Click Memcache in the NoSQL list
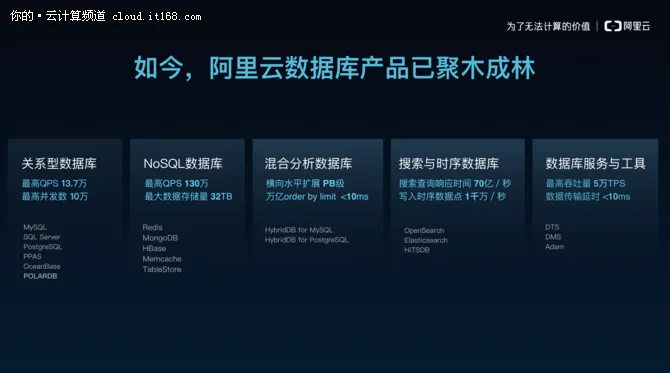The width and height of the screenshot is (670, 373). pyautogui.click(x=162, y=259)
